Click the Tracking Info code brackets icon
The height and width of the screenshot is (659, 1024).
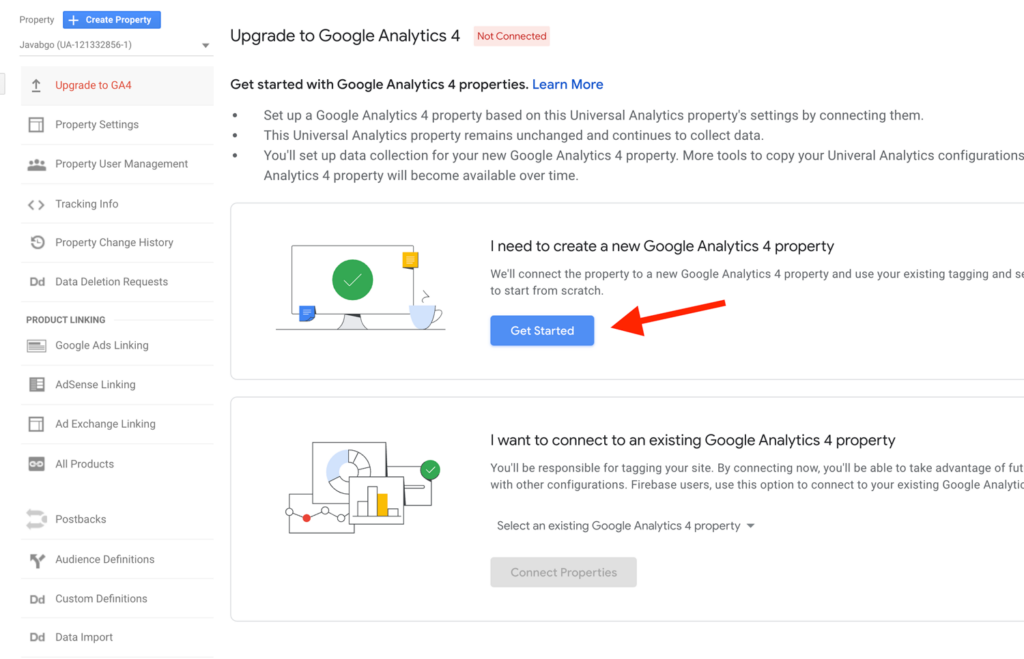(x=37, y=204)
